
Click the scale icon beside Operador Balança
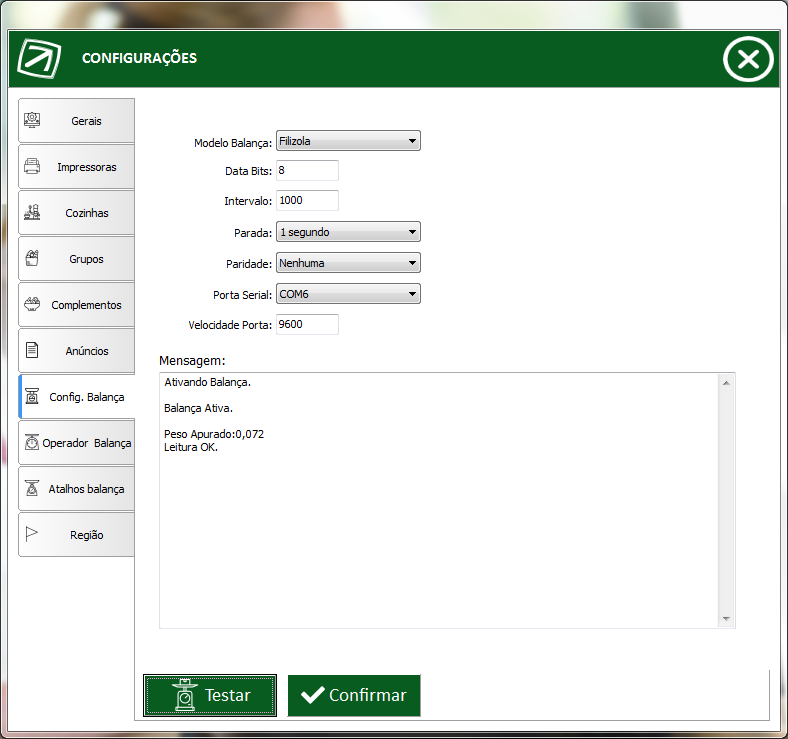tap(32, 442)
